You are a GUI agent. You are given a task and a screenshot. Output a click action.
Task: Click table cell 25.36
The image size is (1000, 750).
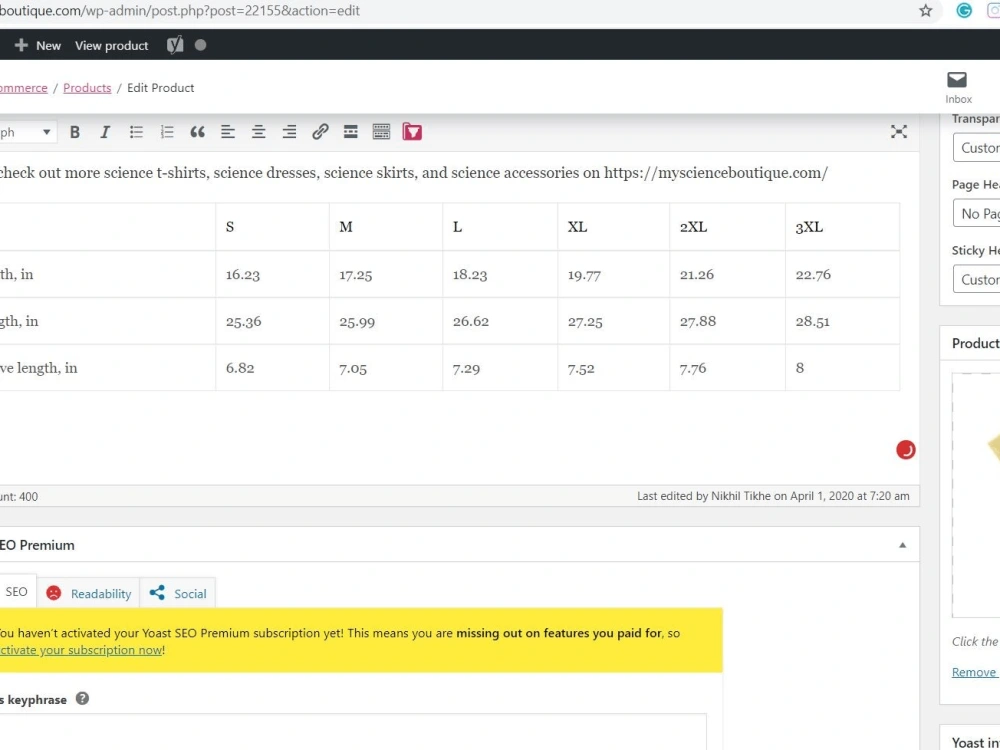pyautogui.click(x=272, y=321)
